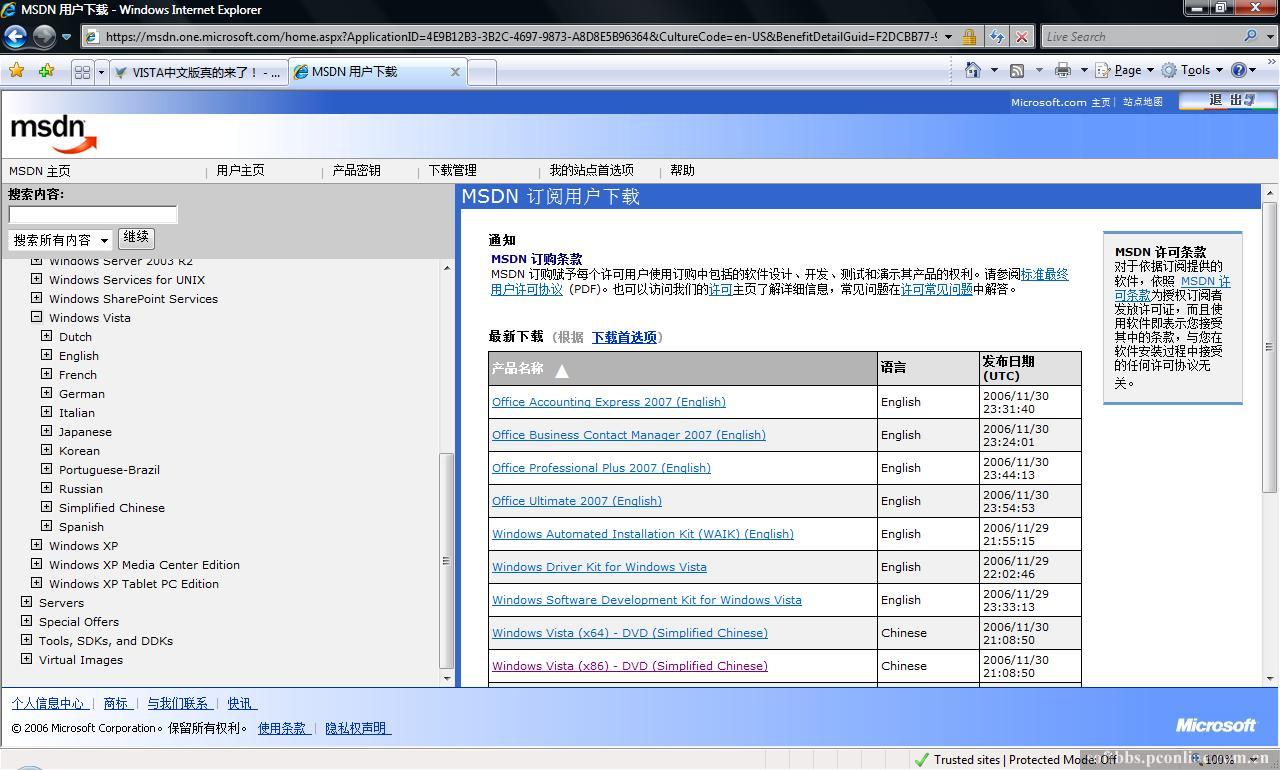Open the Help question mark icon
The width and height of the screenshot is (1280, 770).
(x=1239, y=70)
